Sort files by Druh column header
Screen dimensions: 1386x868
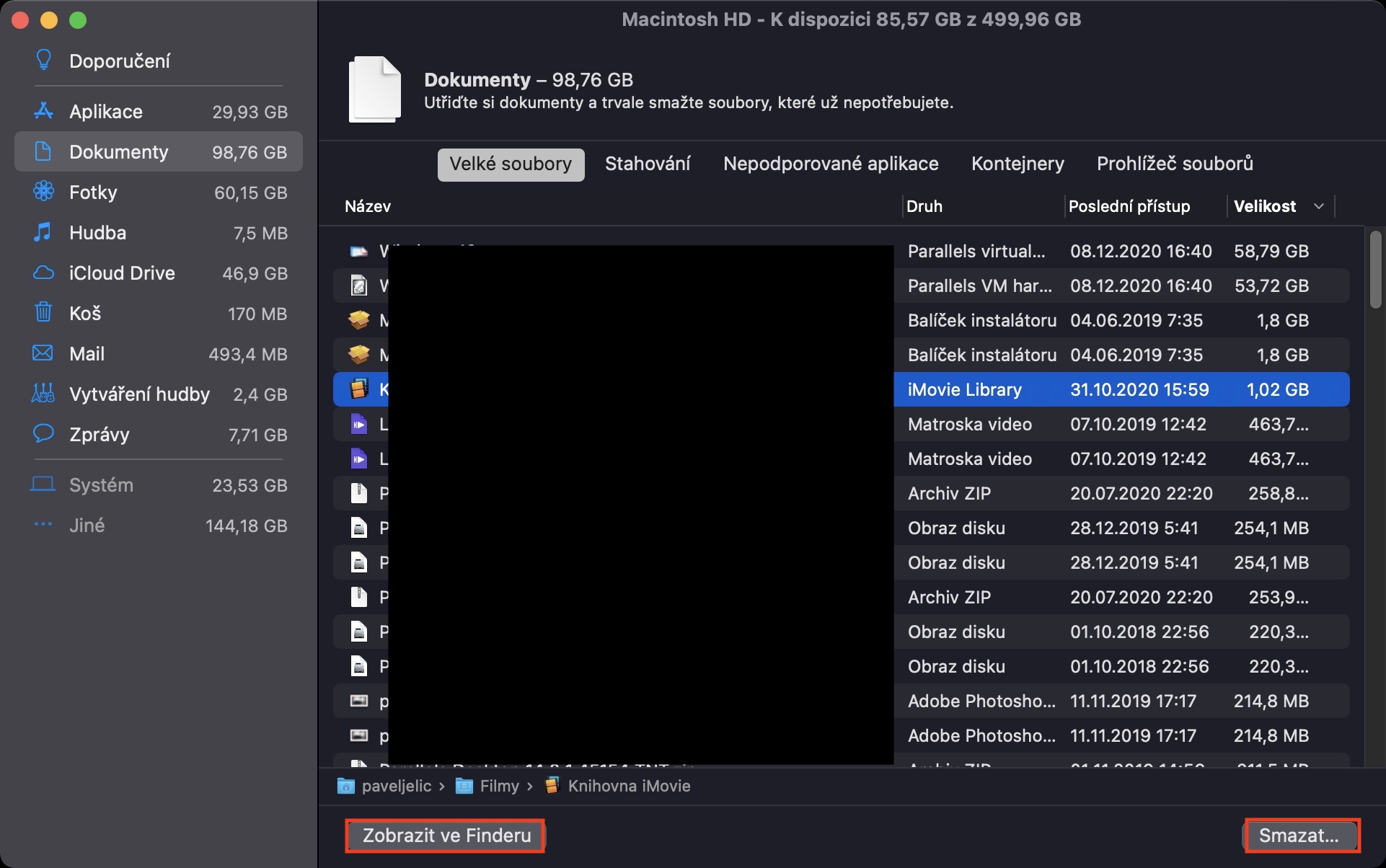click(x=924, y=206)
